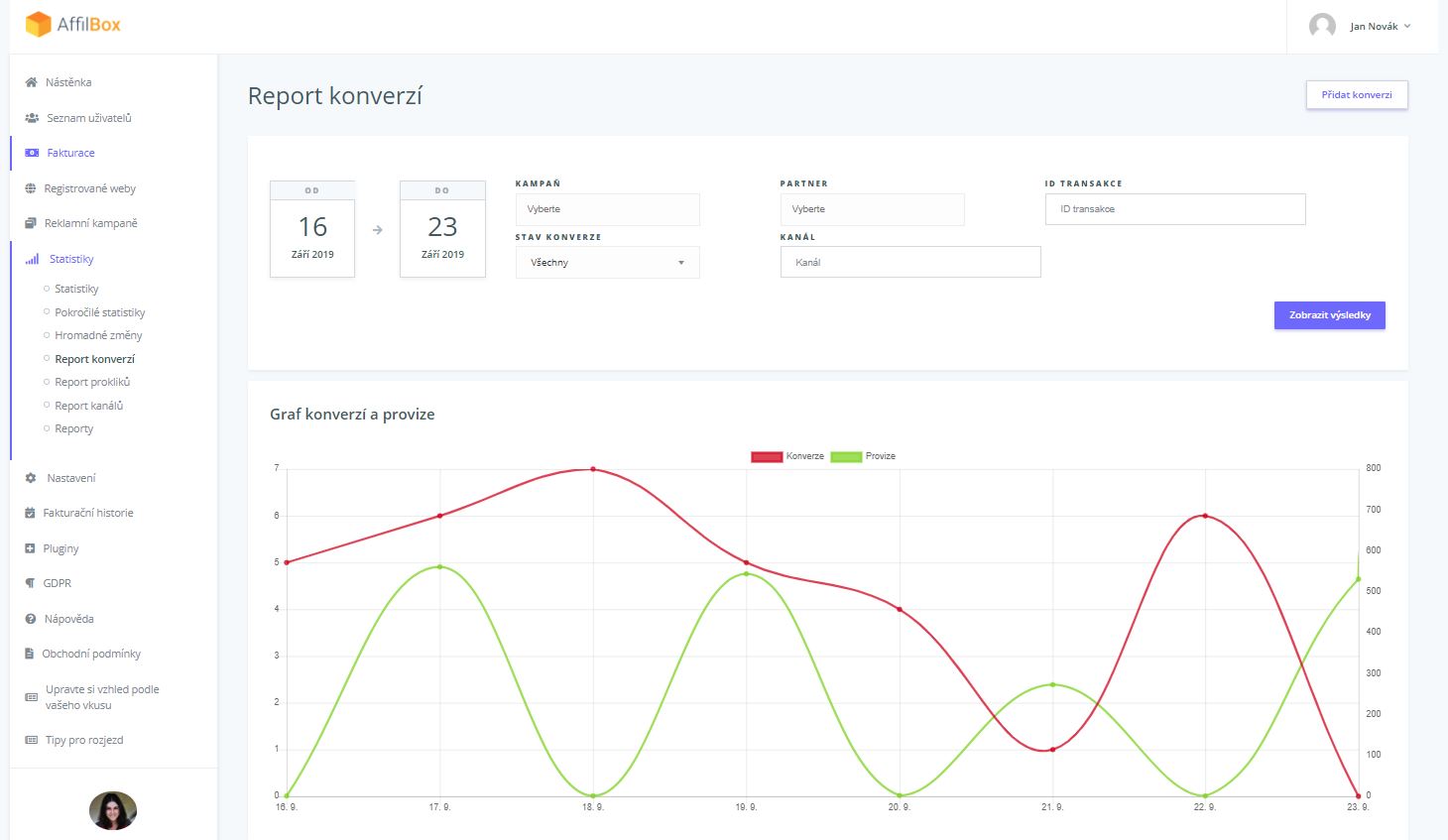The height and width of the screenshot is (840, 1448).
Task: Go to Fakturace section
Action: 71,153
